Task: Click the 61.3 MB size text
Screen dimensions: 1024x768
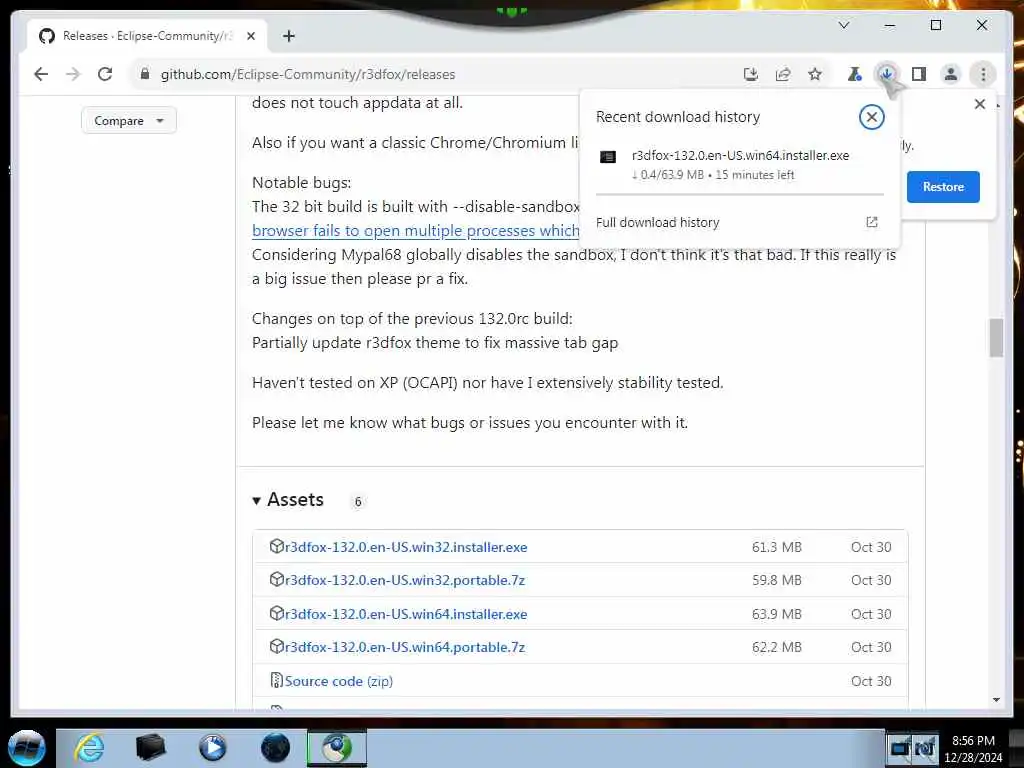Action: pos(776,547)
